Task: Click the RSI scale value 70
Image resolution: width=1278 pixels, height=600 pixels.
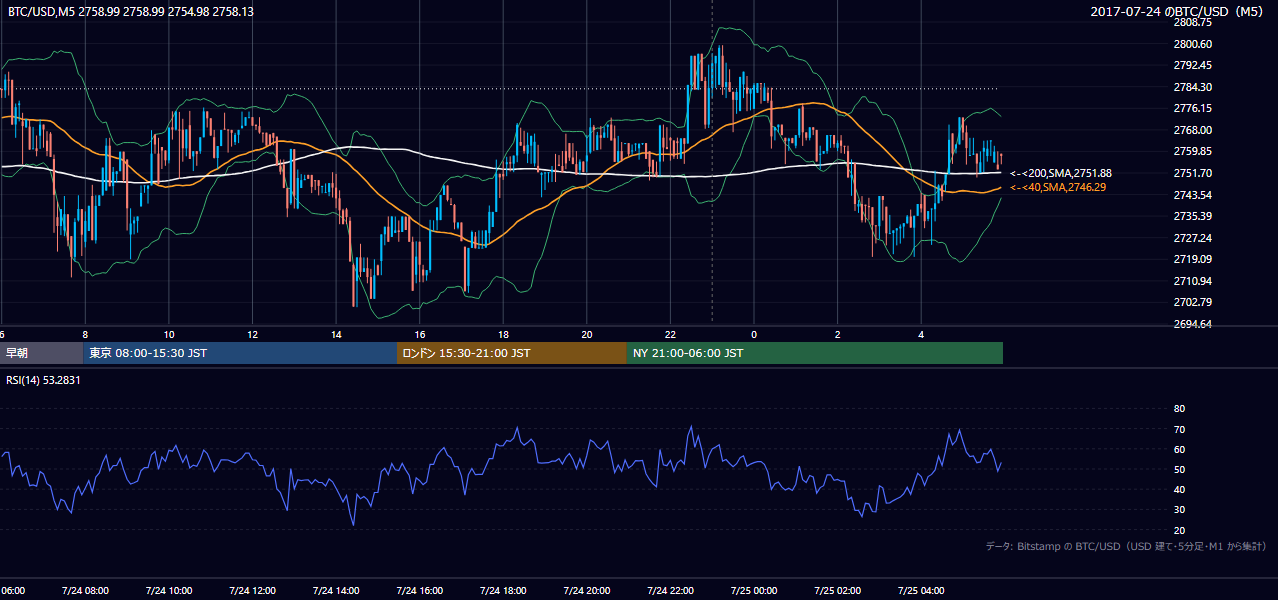Action: click(x=1179, y=429)
